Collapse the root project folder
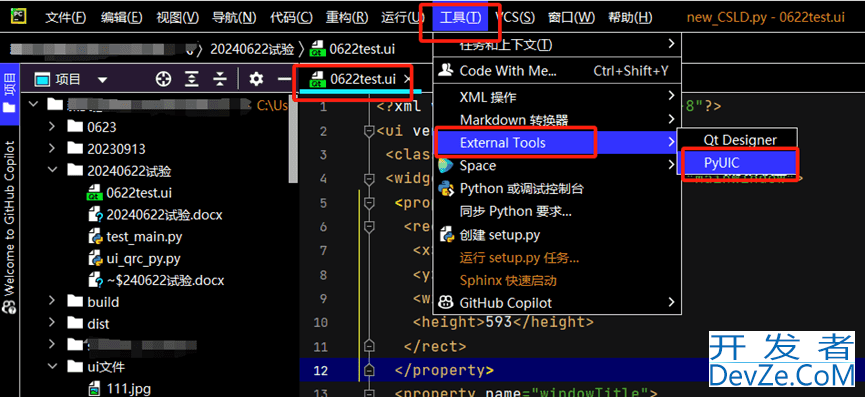865x397 pixels. tap(33, 104)
